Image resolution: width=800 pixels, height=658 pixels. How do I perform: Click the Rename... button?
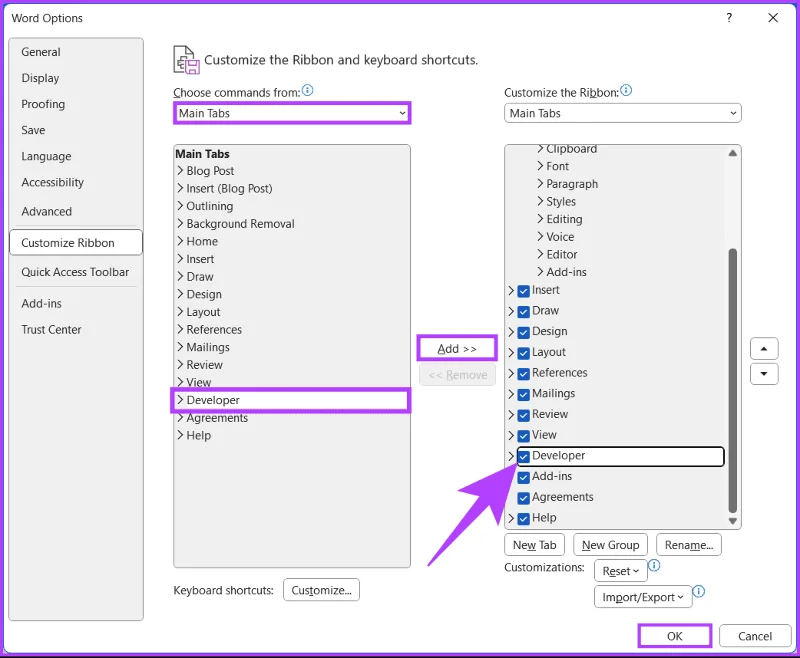(689, 545)
